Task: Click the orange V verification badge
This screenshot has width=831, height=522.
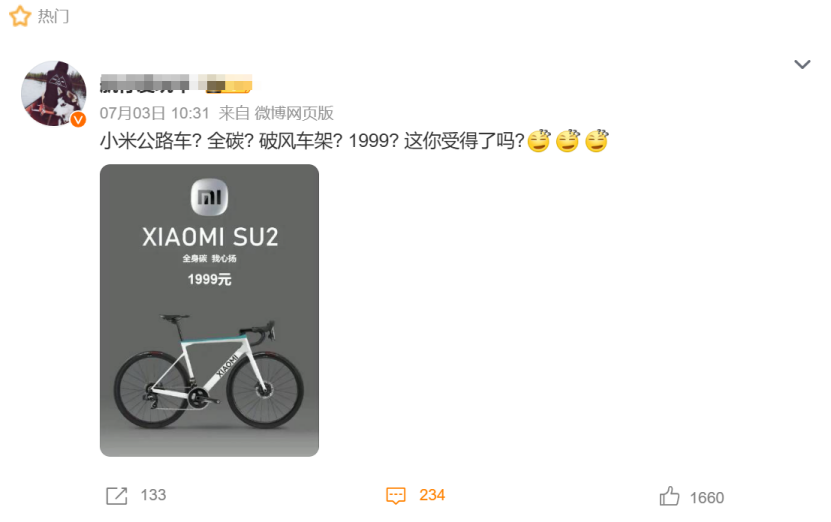Action: click(78, 120)
